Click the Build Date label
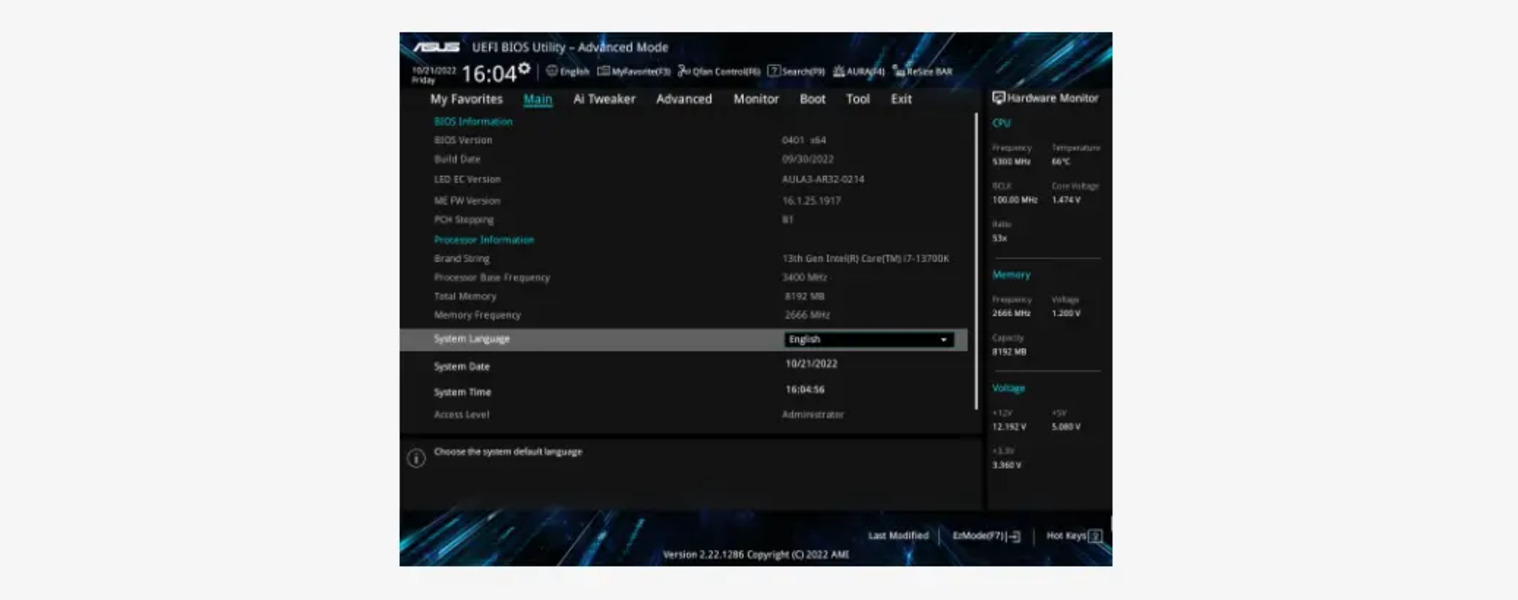 pos(457,160)
